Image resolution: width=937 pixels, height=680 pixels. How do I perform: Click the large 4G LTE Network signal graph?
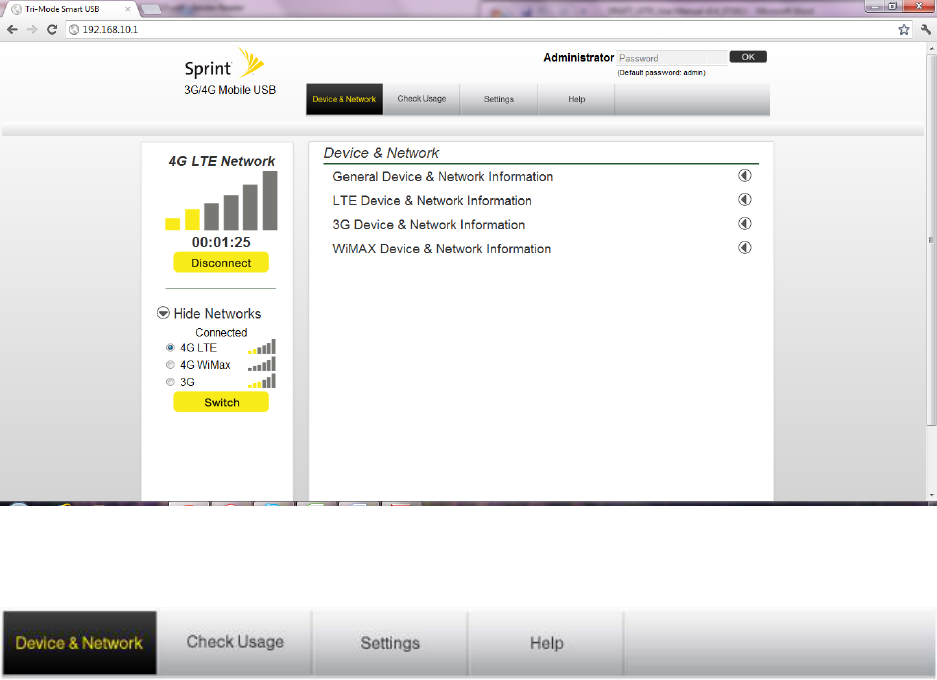(x=221, y=201)
